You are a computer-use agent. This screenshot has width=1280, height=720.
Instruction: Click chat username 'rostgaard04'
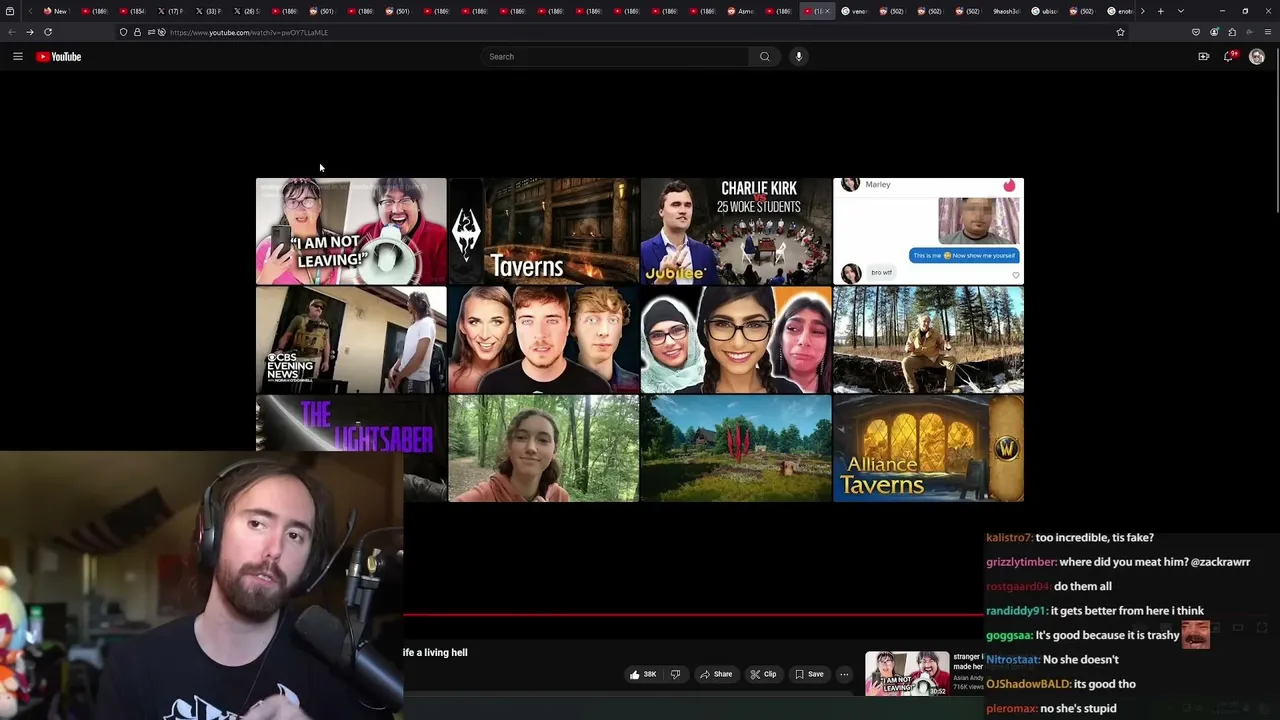(x=1018, y=587)
